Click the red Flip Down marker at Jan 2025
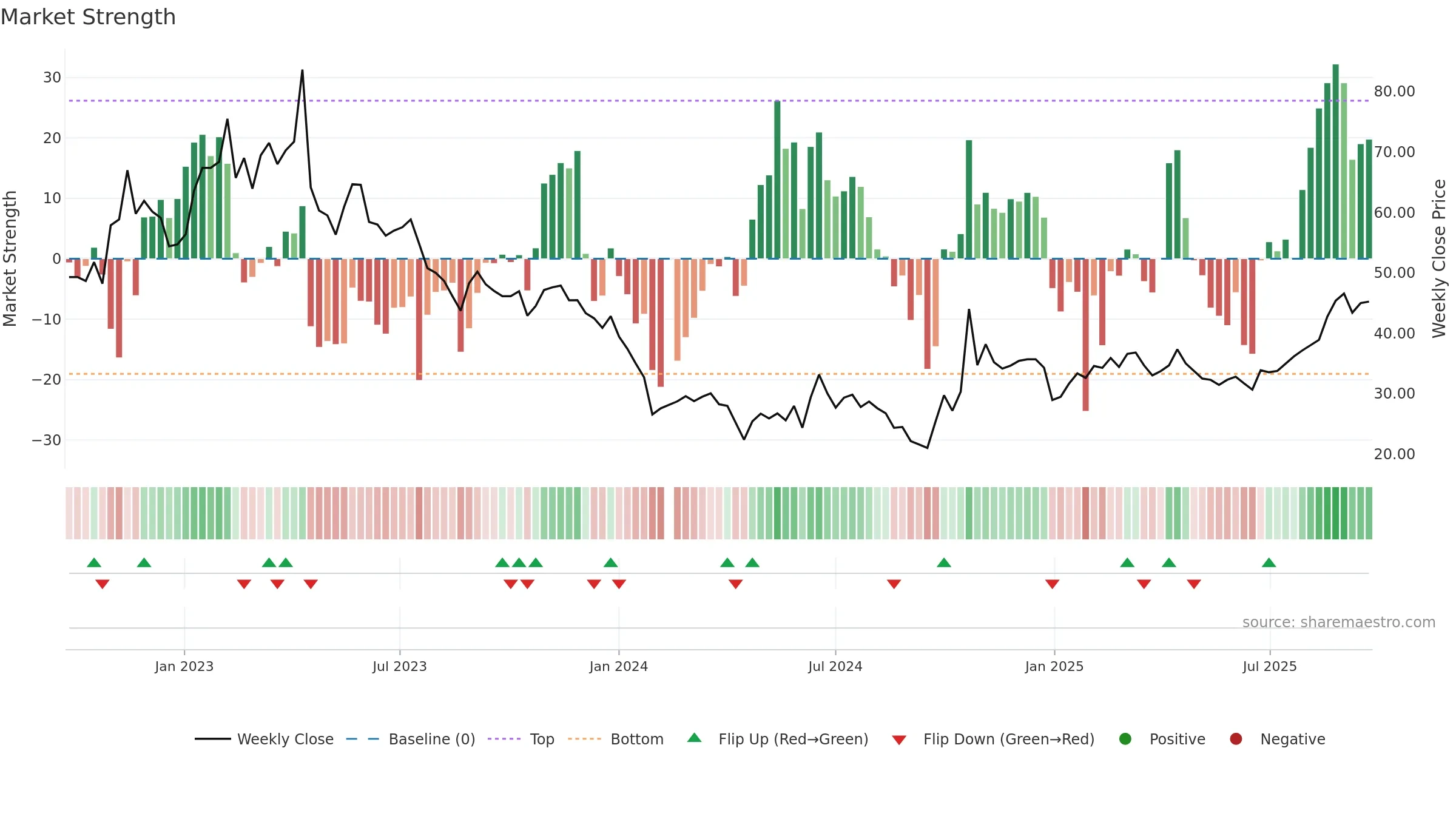The width and height of the screenshot is (1456, 819). click(x=1052, y=584)
